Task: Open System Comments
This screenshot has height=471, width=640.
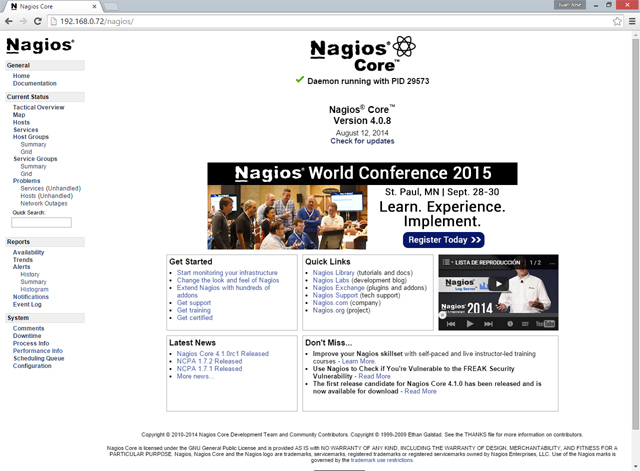Action: click(x=28, y=328)
